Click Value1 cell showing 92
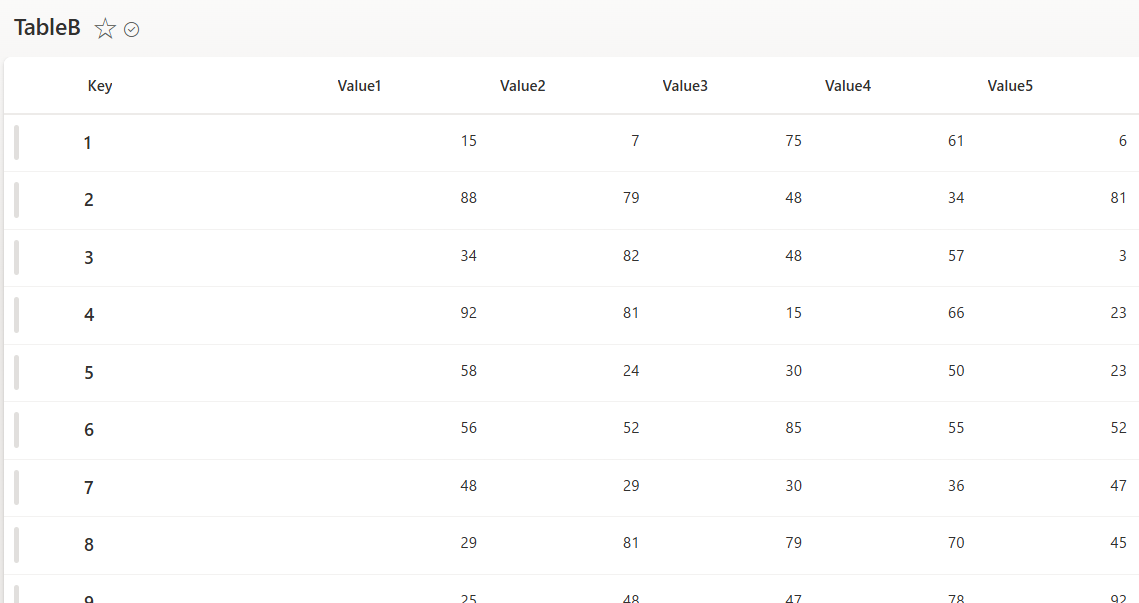The width and height of the screenshot is (1139, 603). pos(469,313)
